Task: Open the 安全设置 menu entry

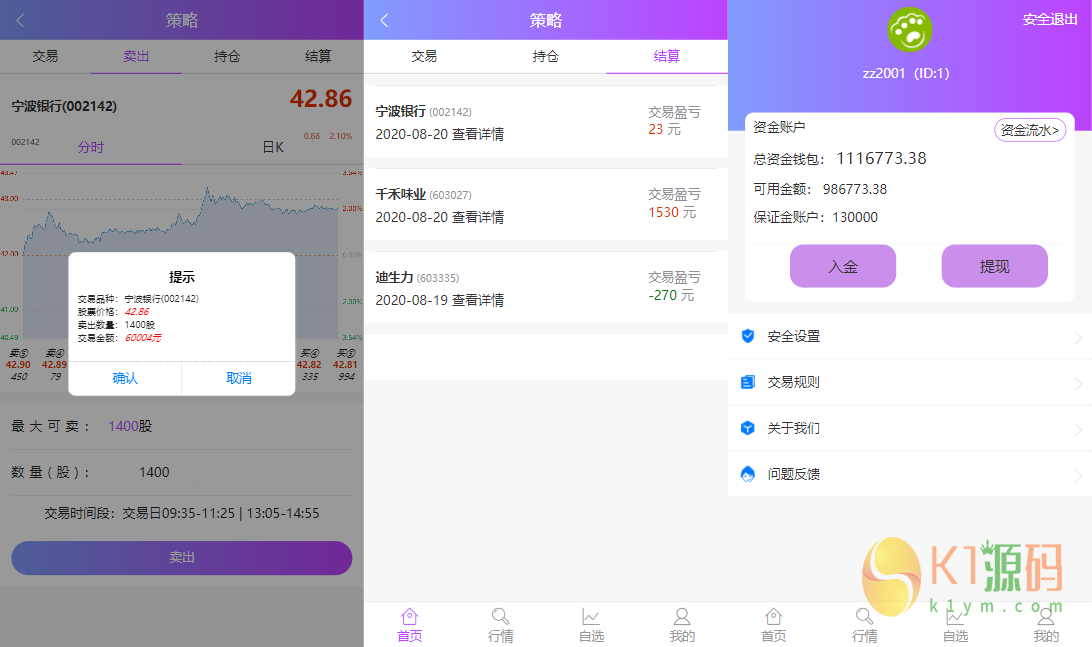Action: tap(910, 336)
